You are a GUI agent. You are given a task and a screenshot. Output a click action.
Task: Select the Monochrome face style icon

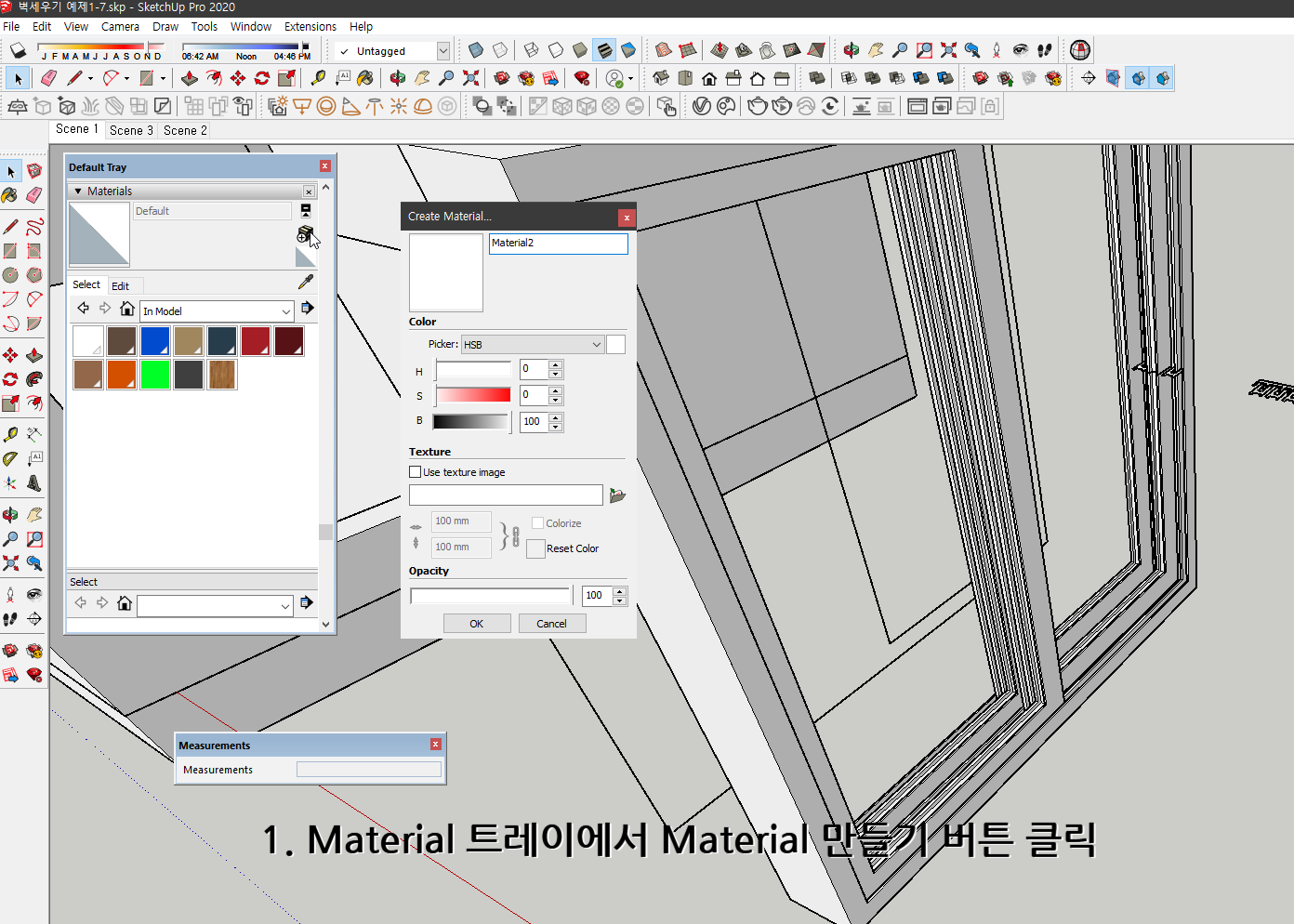click(628, 50)
